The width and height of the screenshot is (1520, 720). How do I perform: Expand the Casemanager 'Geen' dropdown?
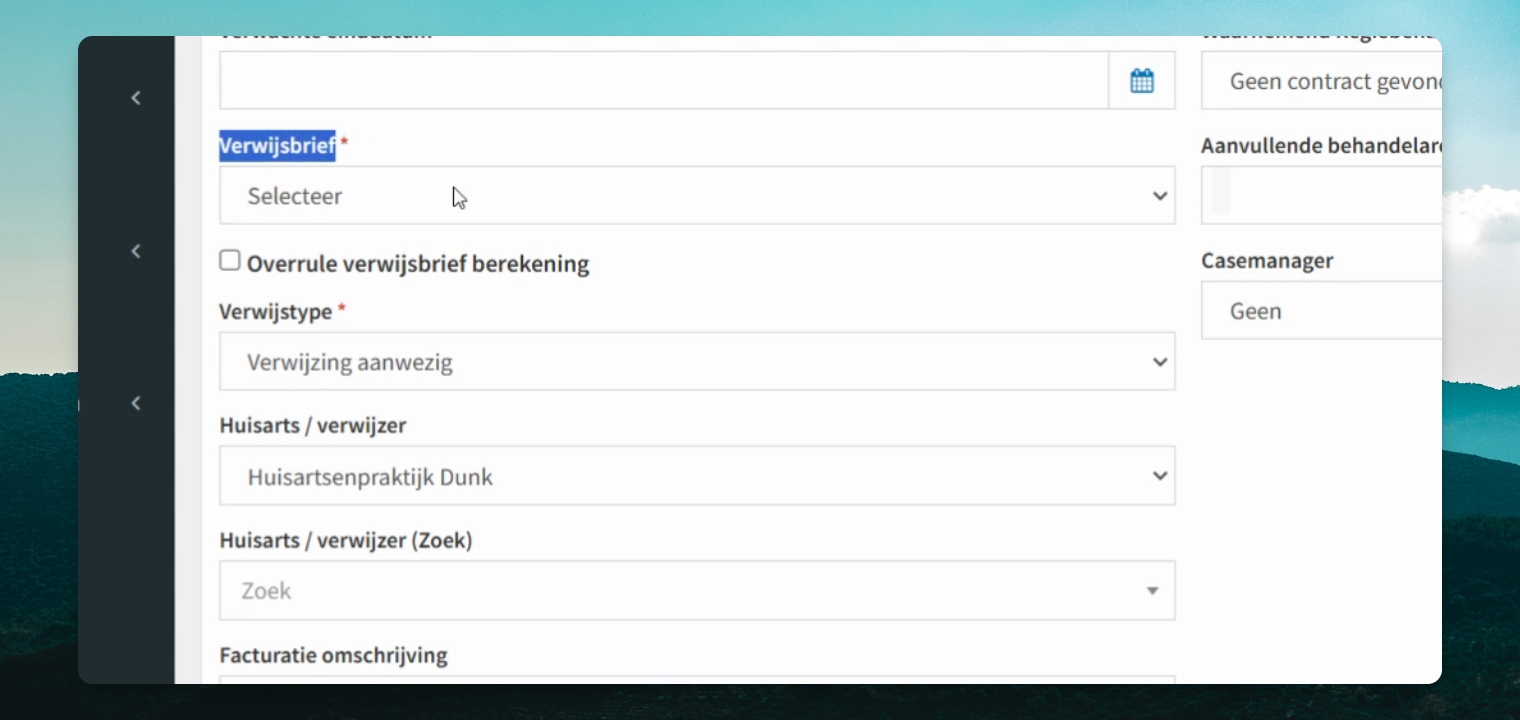coord(1321,310)
